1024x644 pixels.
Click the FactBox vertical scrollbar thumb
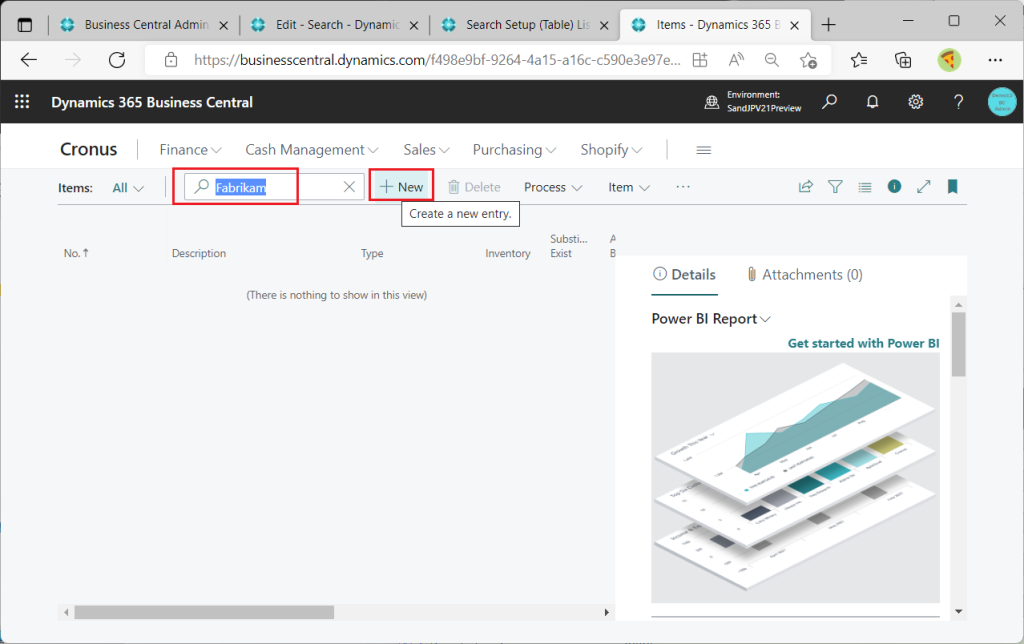coord(958,344)
